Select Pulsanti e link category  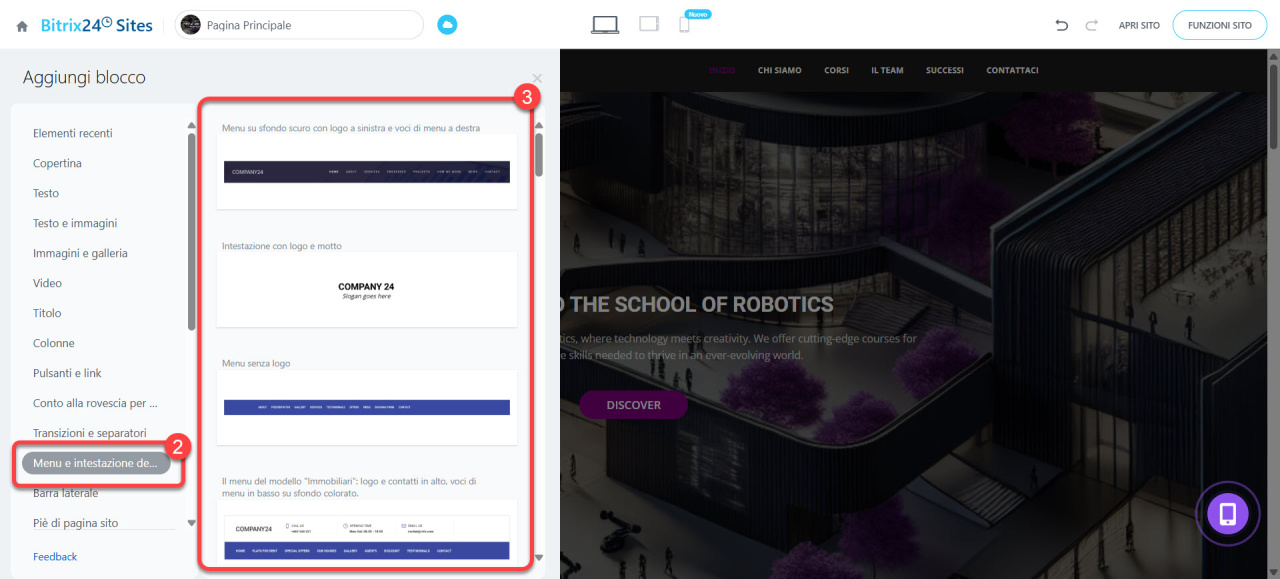[67, 373]
